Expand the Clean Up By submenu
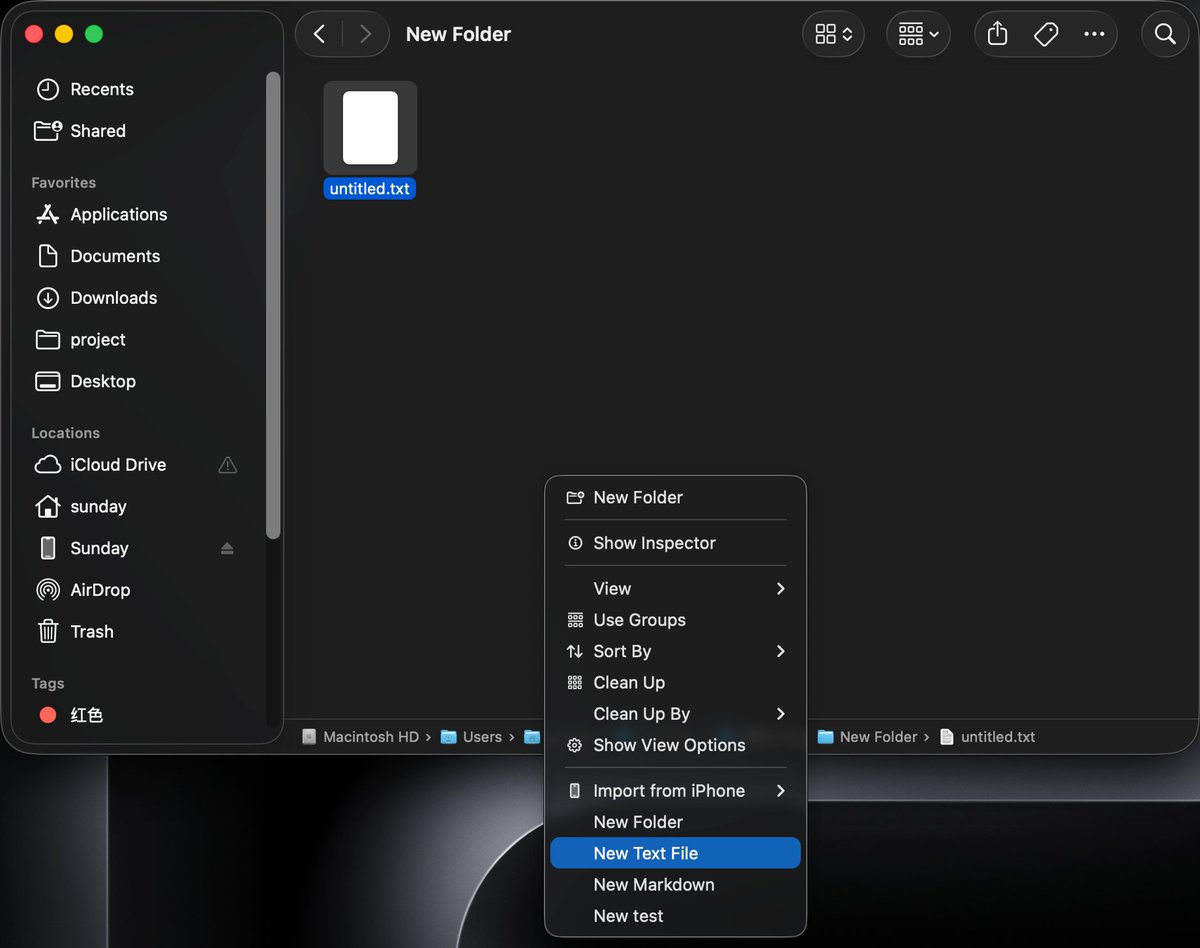The height and width of the screenshot is (948, 1200). tap(676, 714)
